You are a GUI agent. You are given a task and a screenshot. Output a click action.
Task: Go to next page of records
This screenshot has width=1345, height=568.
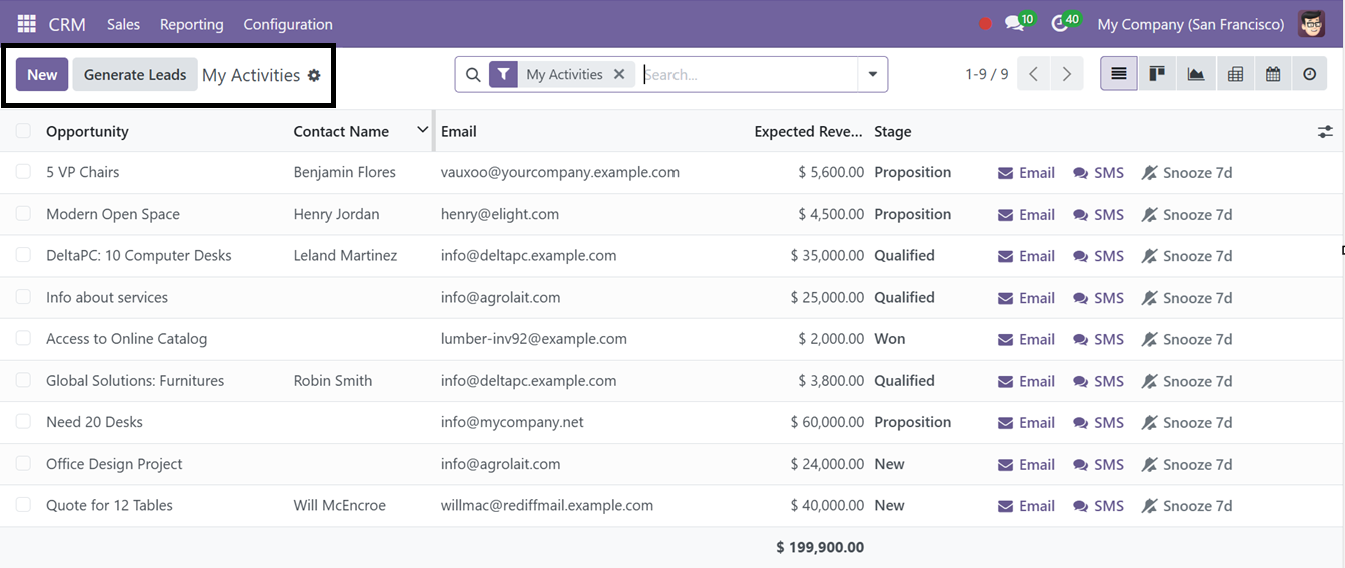pyautogui.click(x=1067, y=74)
